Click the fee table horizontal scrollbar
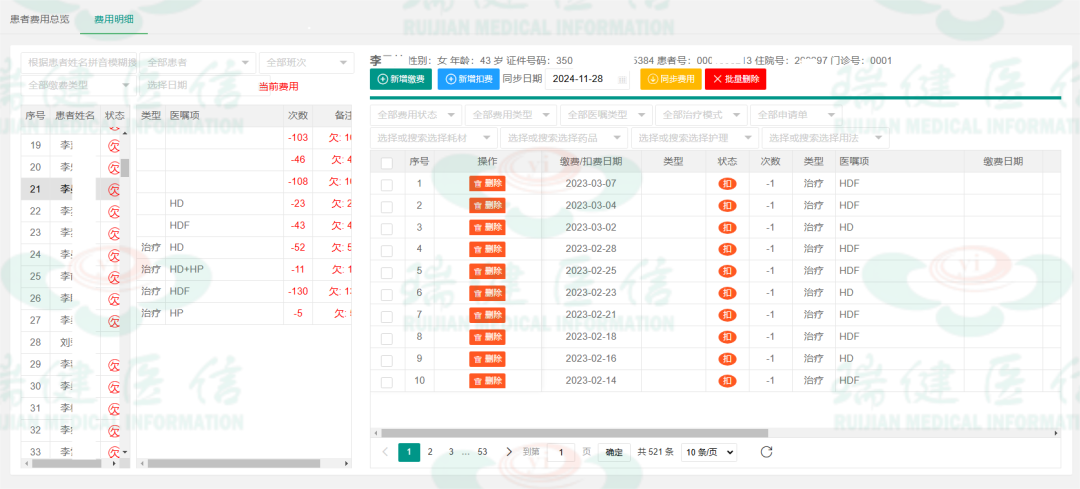 [574, 433]
